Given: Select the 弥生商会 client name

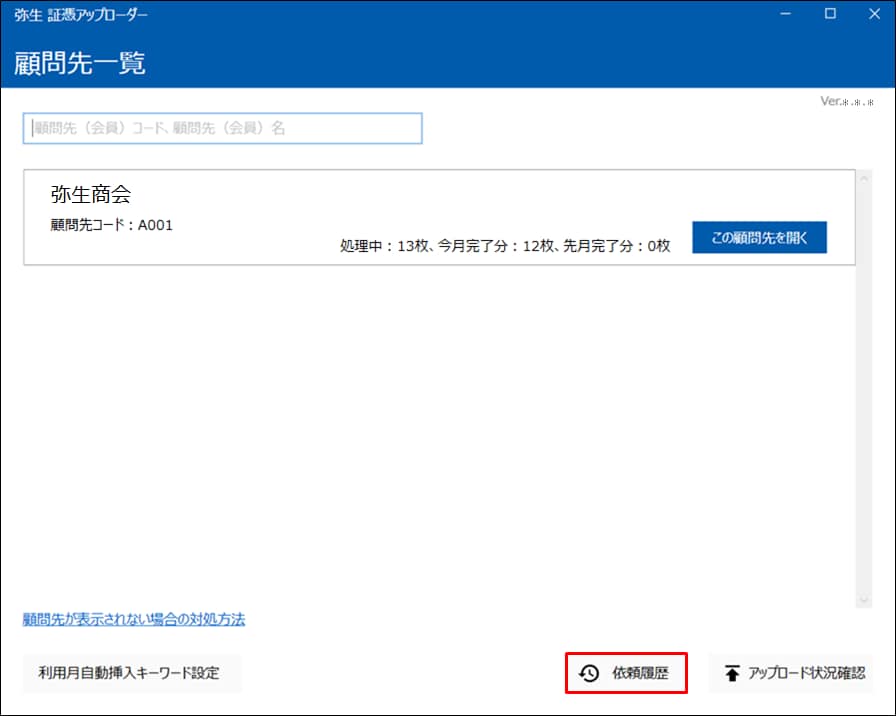Looking at the screenshot, I should (x=91, y=195).
